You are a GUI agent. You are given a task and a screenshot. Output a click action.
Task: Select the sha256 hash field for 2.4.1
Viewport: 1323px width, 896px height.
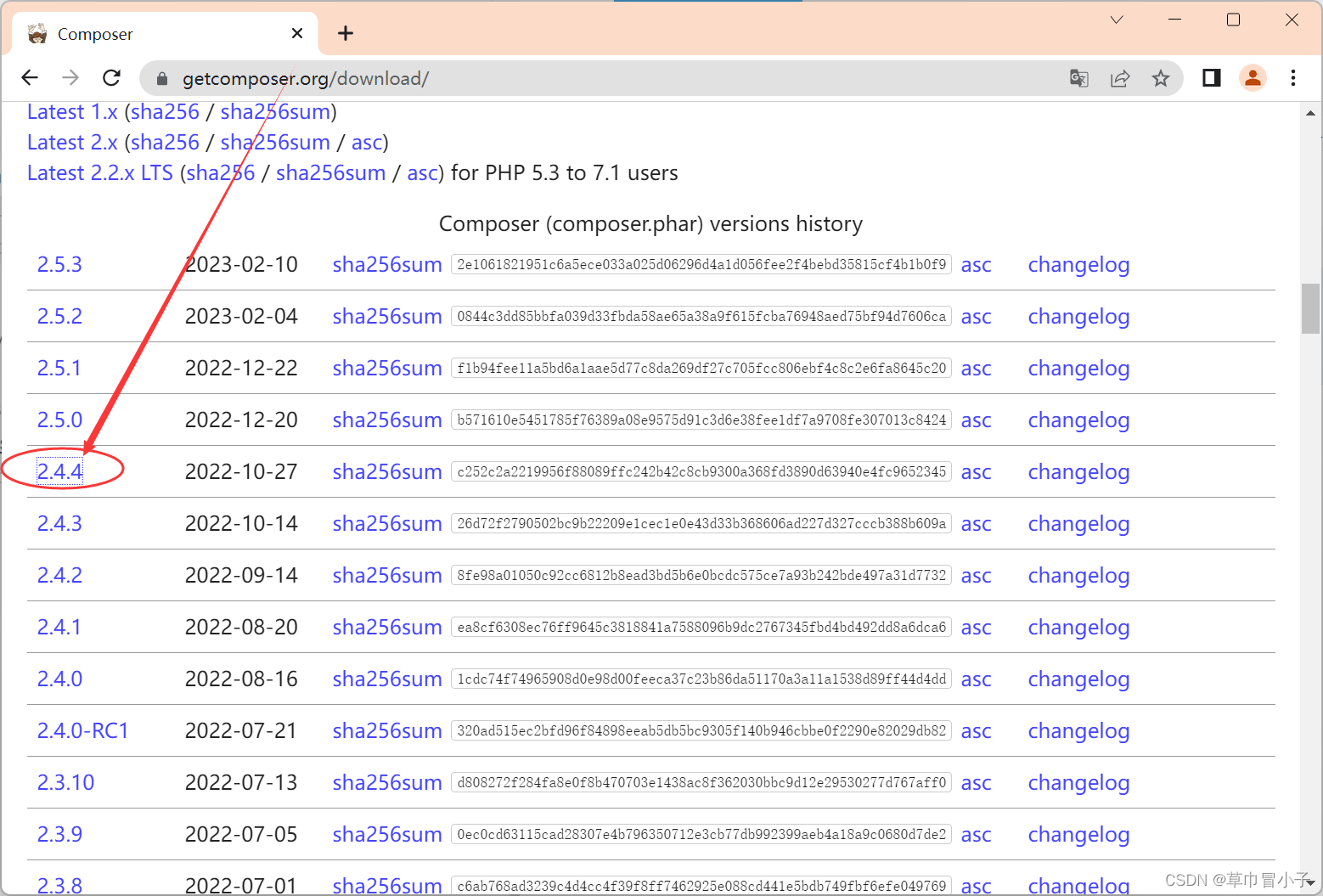pyautogui.click(x=701, y=627)
